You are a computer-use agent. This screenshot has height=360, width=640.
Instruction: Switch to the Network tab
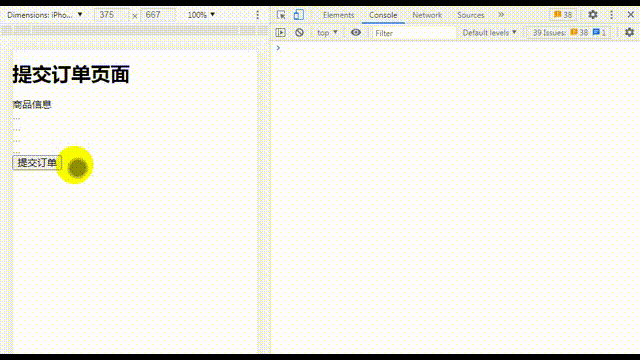427,15
